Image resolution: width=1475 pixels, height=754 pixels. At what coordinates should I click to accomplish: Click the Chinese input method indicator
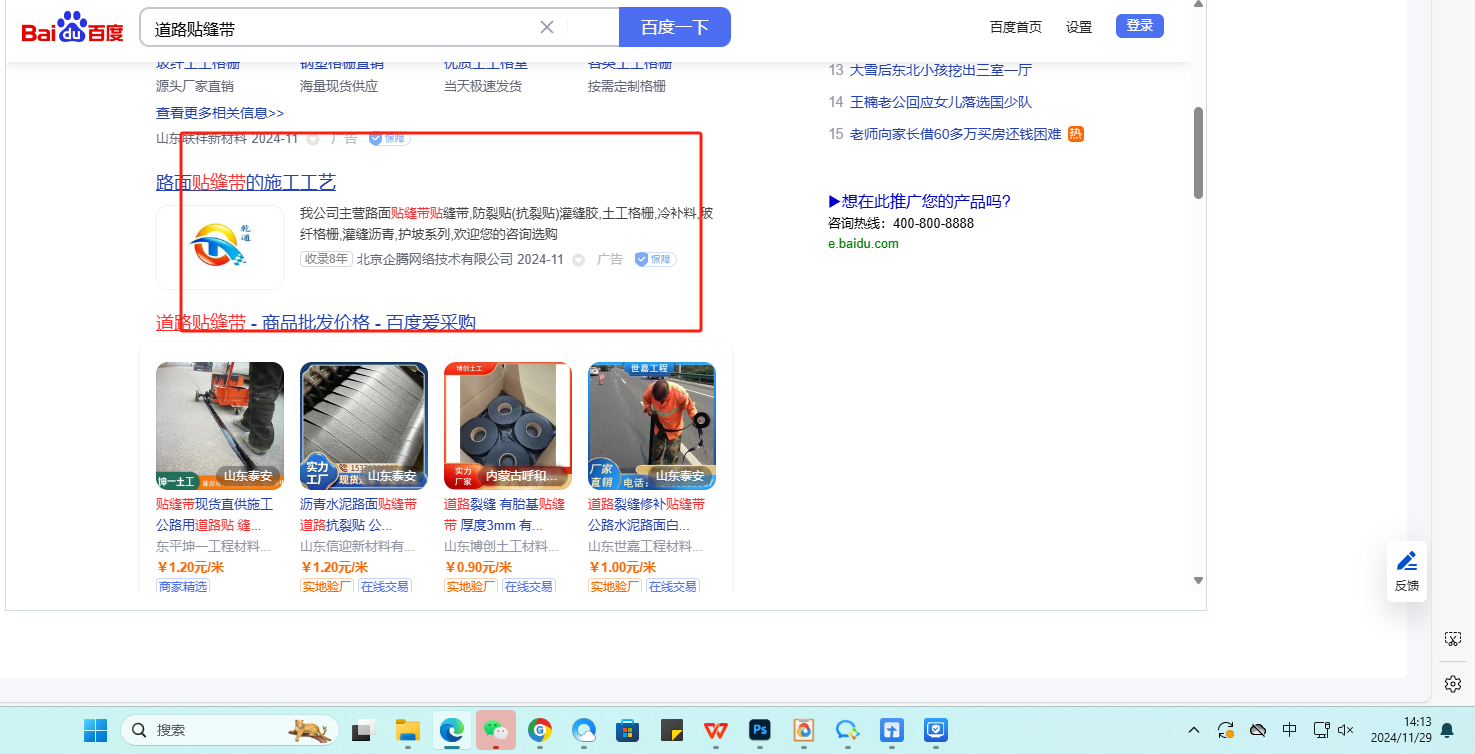click(x=1290, y=730)
